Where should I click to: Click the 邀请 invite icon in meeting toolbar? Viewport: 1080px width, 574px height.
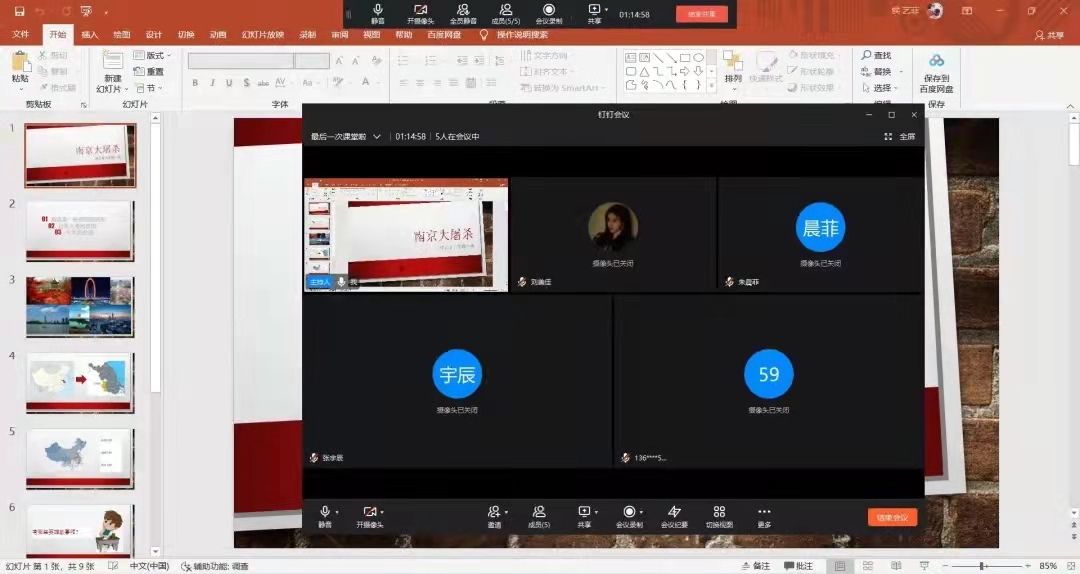click(494, 512)
